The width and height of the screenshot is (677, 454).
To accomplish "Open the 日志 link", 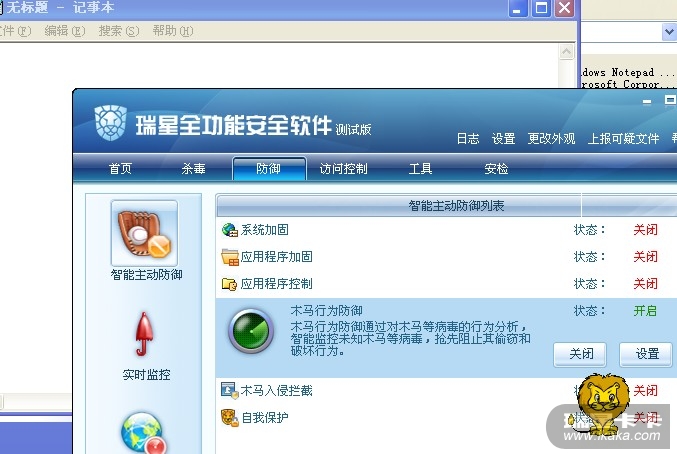I will point(468,139).
